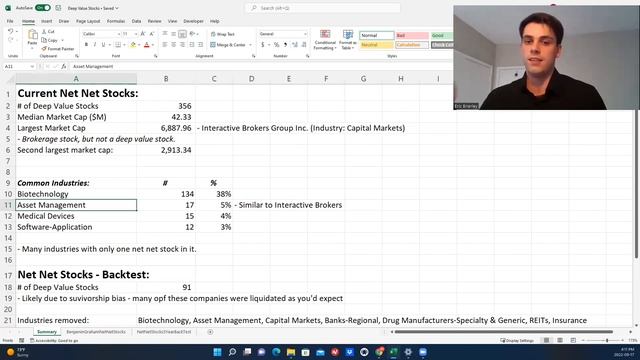640x360 pixels.
Task: Click the Undo arrow icon
Action: pos(11,31)
